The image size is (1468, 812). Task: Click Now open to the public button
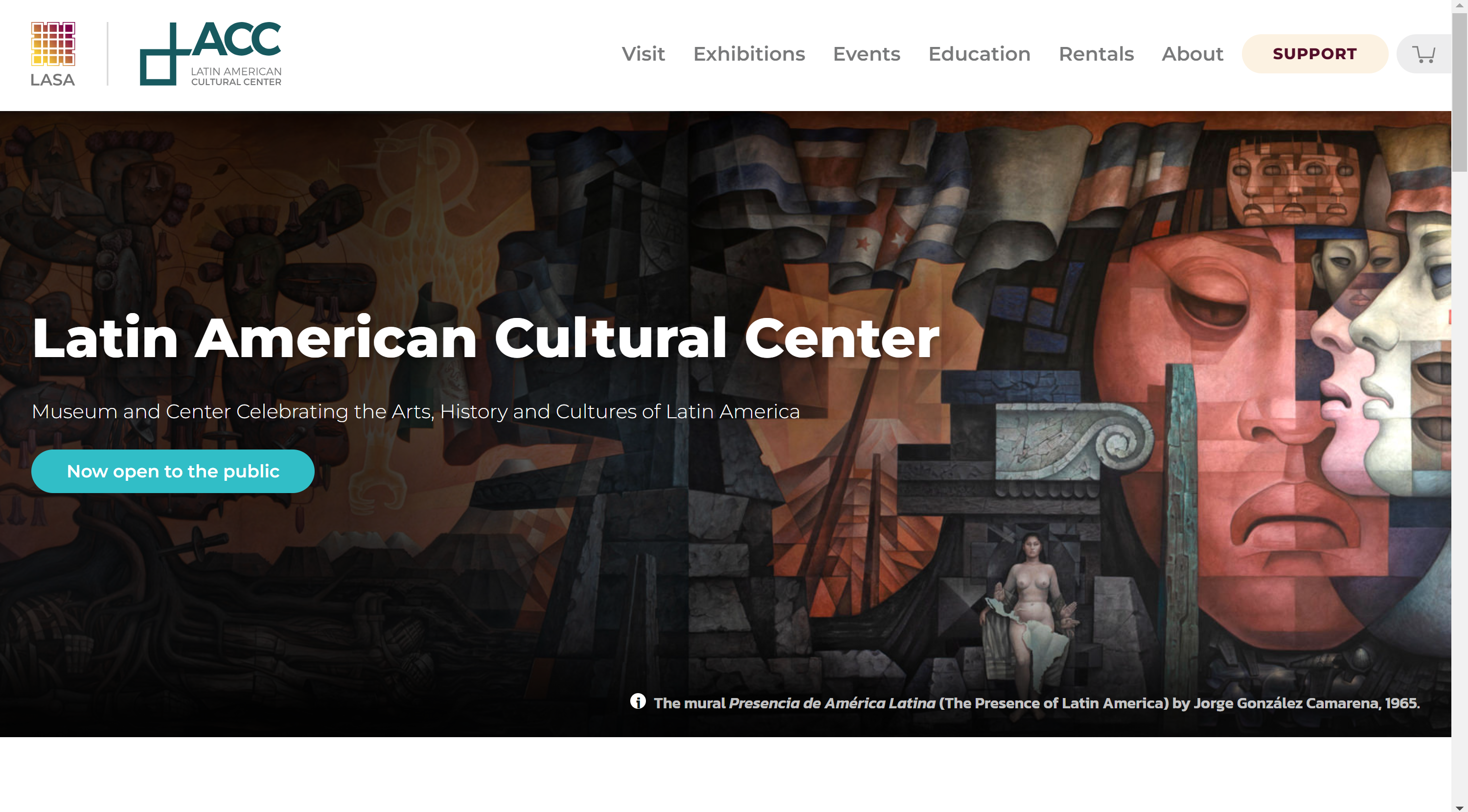click(x=173, y=471)
